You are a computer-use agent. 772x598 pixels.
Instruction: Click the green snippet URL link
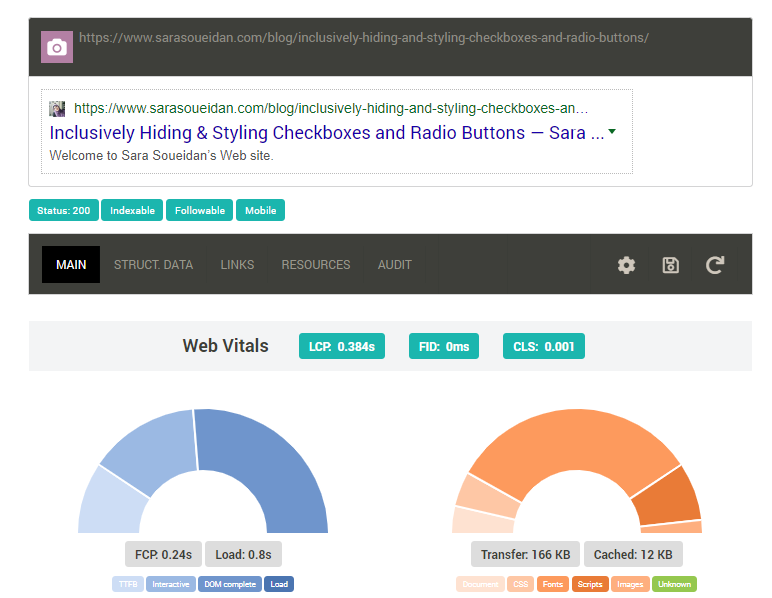coord(331,108)
